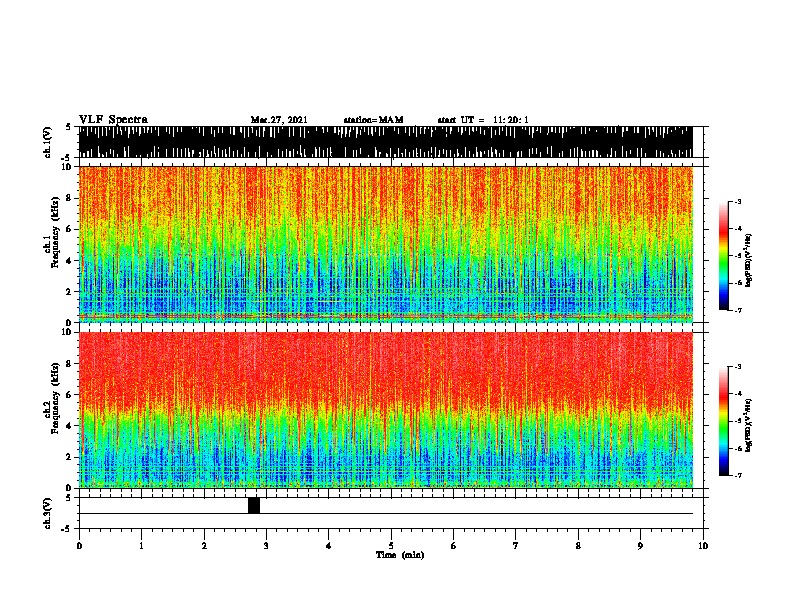
Task: Click time axis tick label 4
Action: point(329,545)
